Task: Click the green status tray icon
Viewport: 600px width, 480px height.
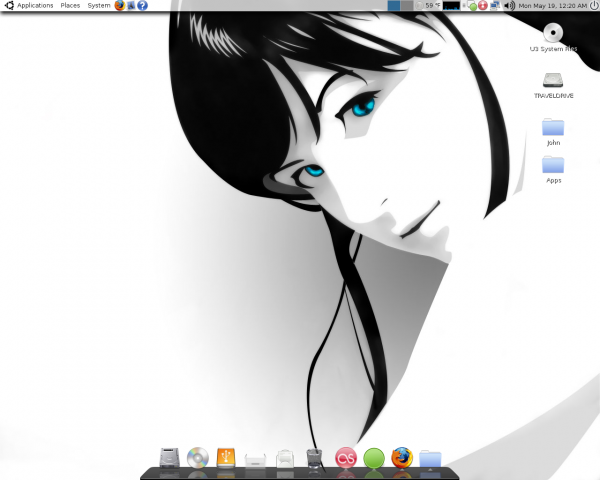Action: (473, 6)
